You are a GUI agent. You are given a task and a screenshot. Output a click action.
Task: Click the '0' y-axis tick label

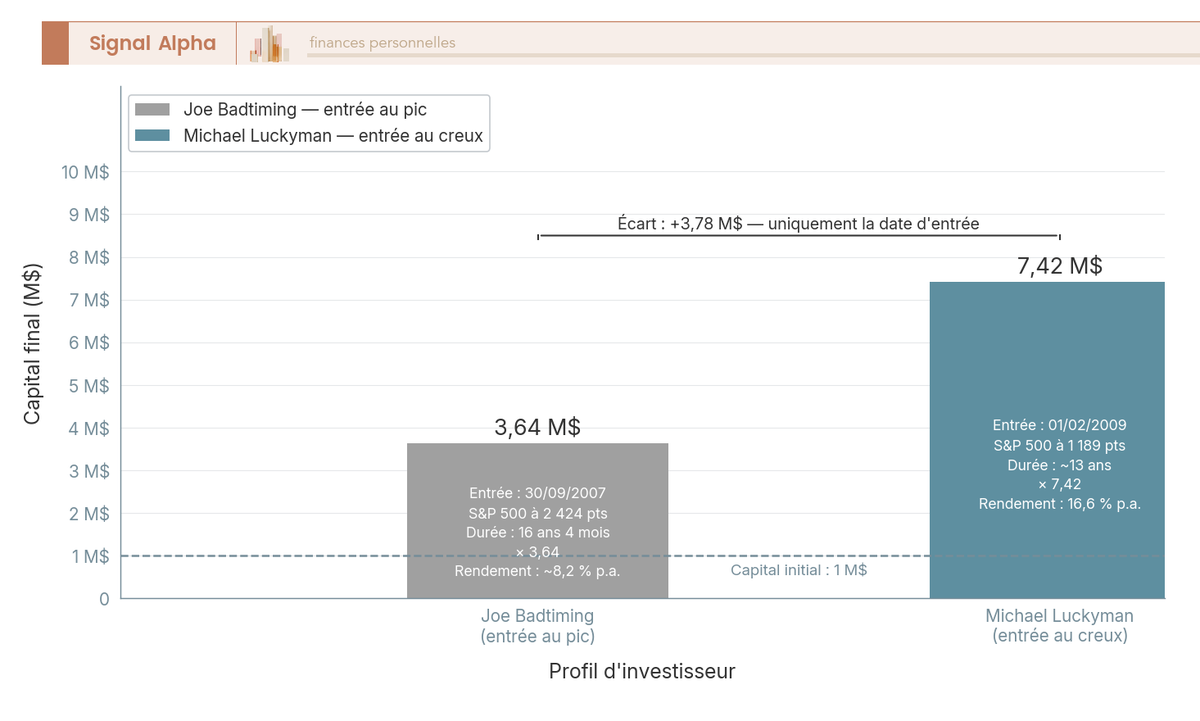coord(104,599)
